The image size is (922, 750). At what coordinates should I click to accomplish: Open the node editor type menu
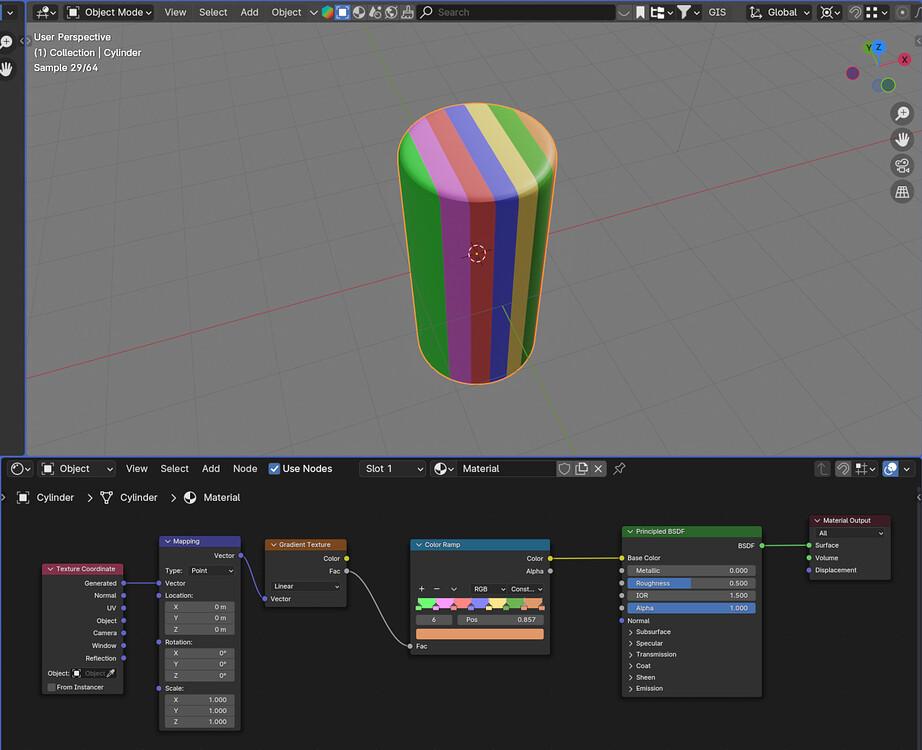pos(21,469)
